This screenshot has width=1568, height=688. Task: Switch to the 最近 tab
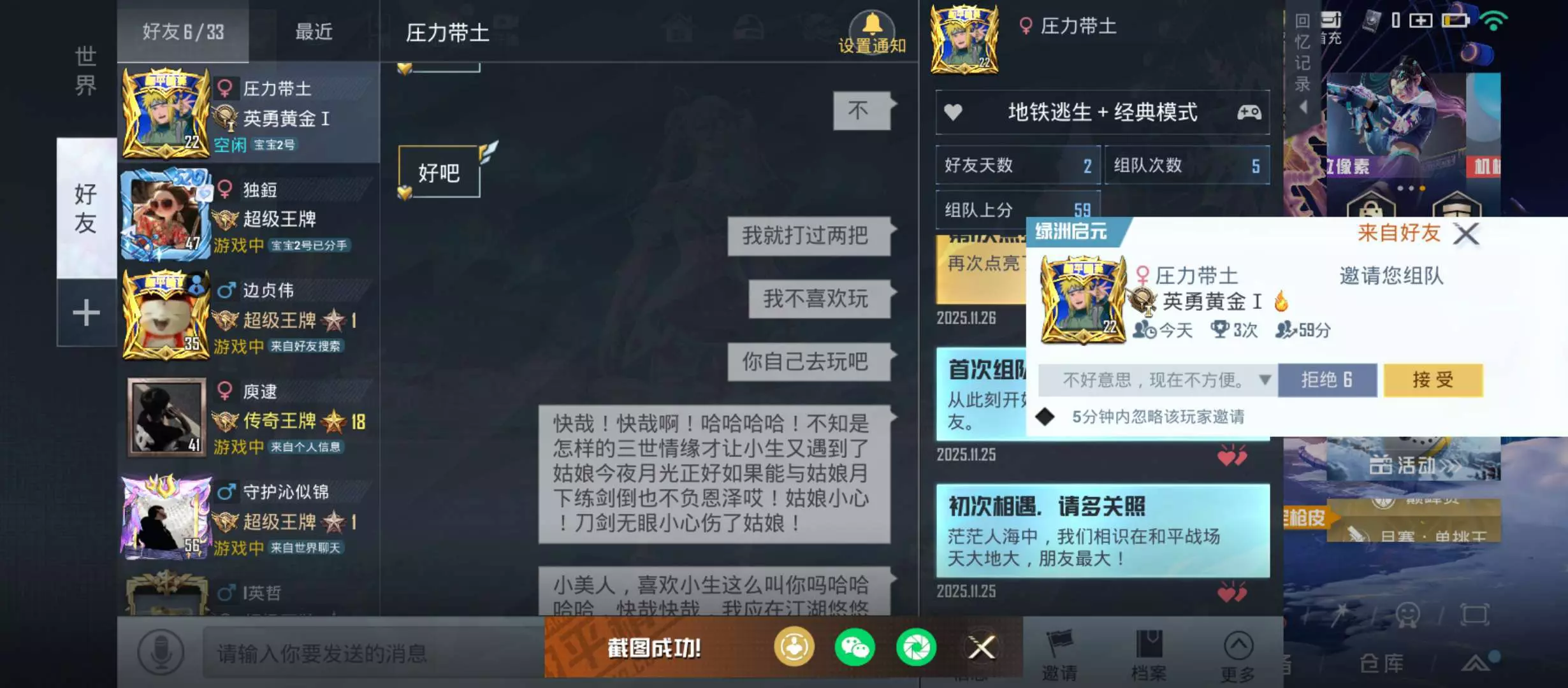coord(314,31)
